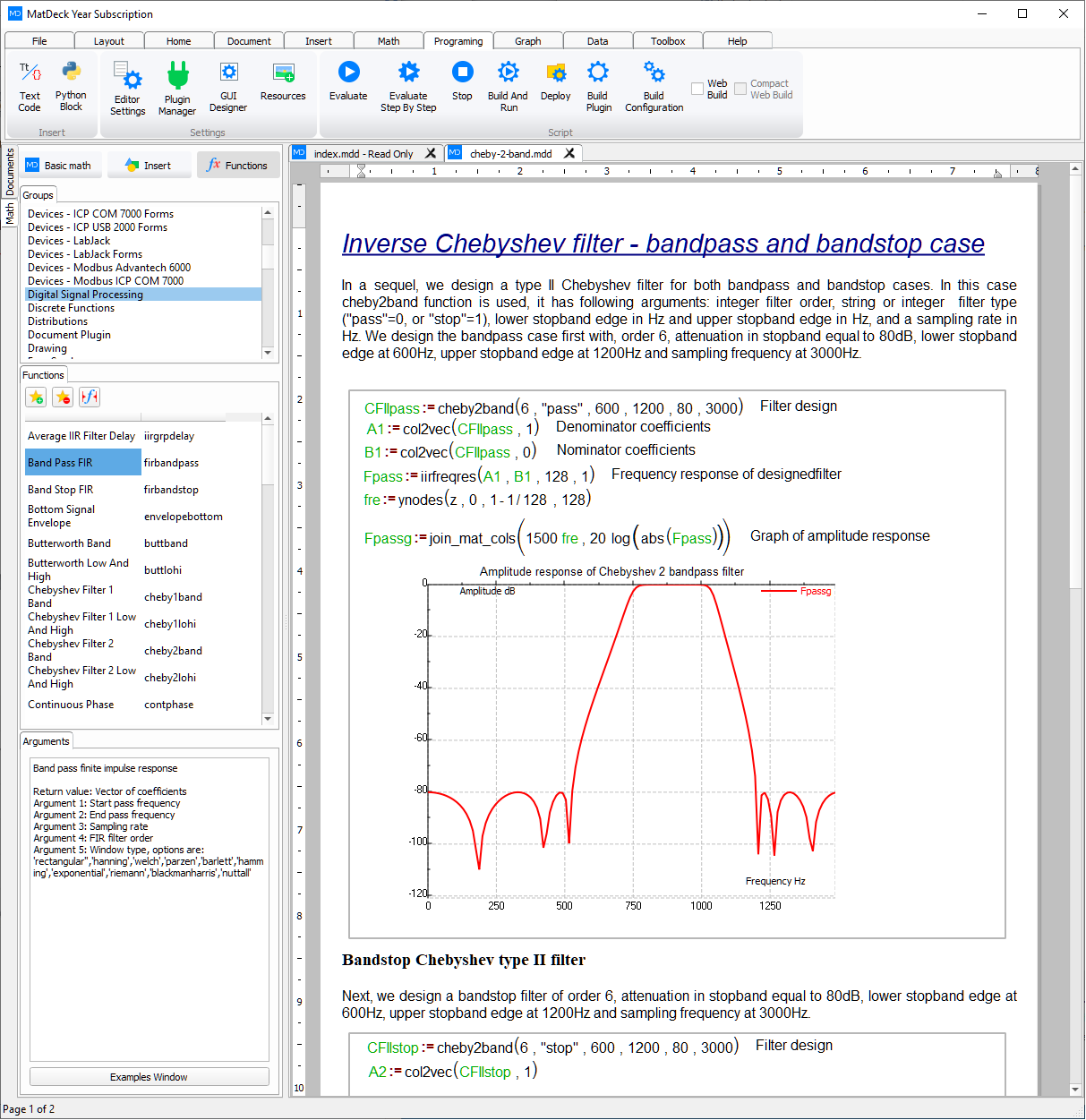Open the Examples Window
Viewport: 1086px width, 1120px height.
149,1077
